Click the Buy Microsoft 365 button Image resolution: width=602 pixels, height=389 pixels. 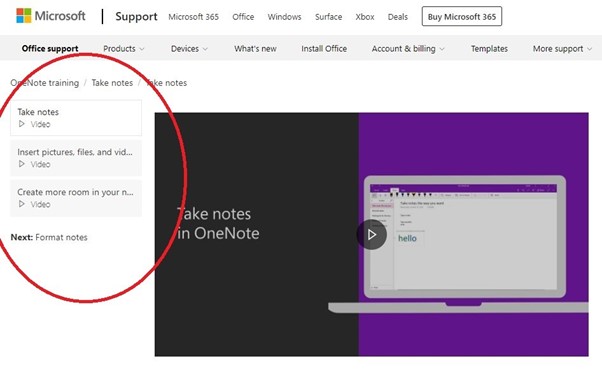click(462, 17)
